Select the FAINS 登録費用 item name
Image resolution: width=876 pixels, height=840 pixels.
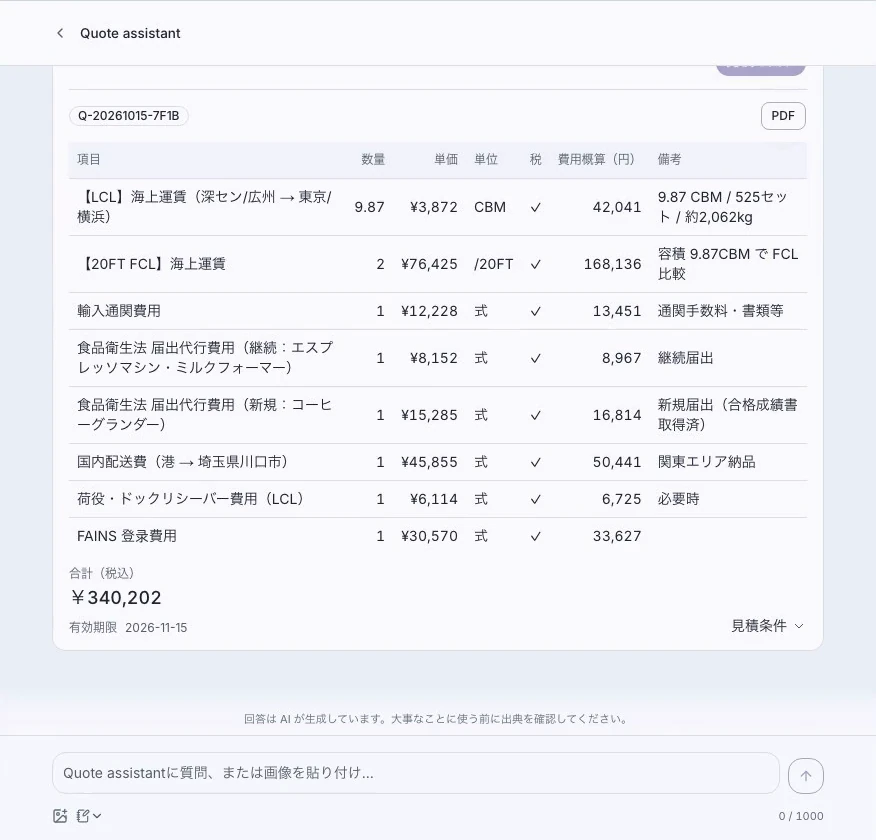point(127,536)
